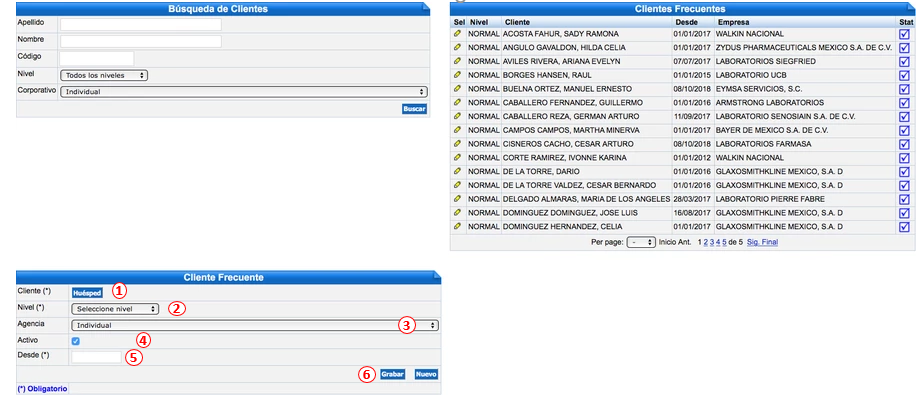Open BORGES HANSEN, RAUL via pencil icon

coord(457,75)
